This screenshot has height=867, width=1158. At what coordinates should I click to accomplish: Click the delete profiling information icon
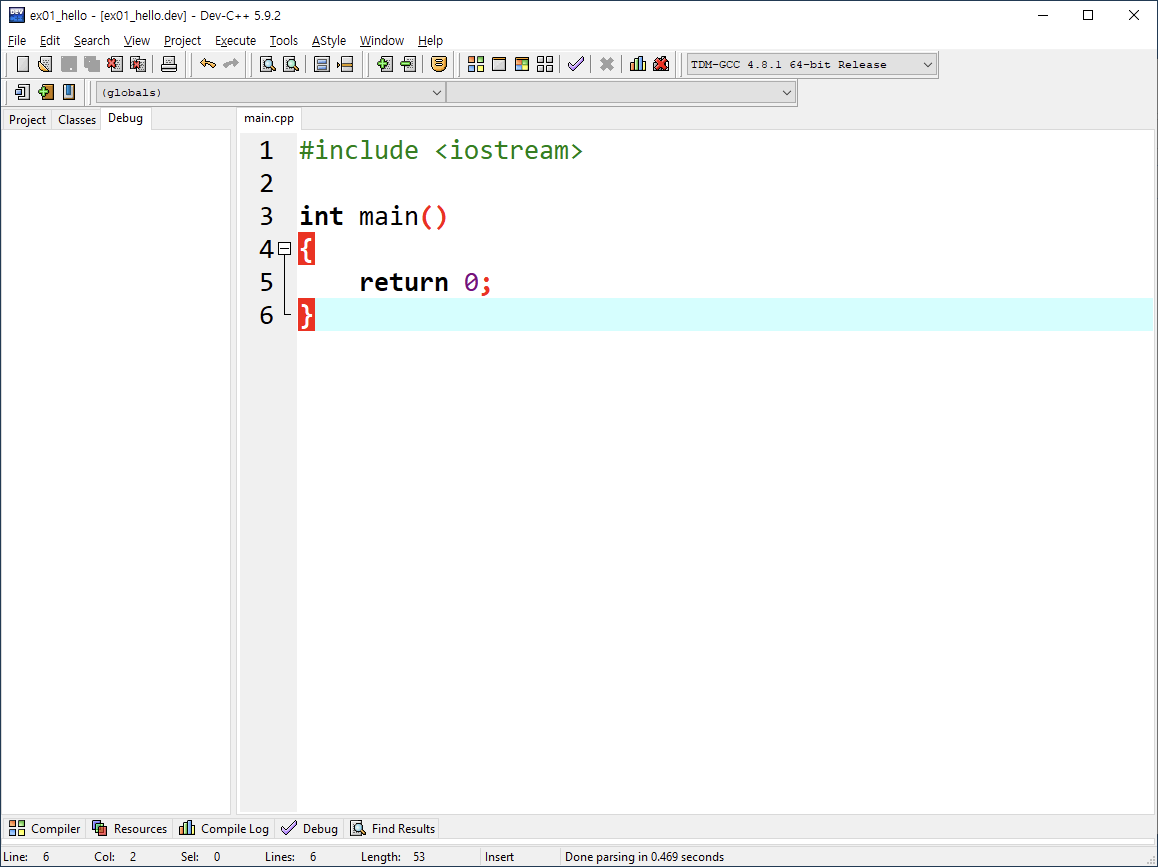661,63
